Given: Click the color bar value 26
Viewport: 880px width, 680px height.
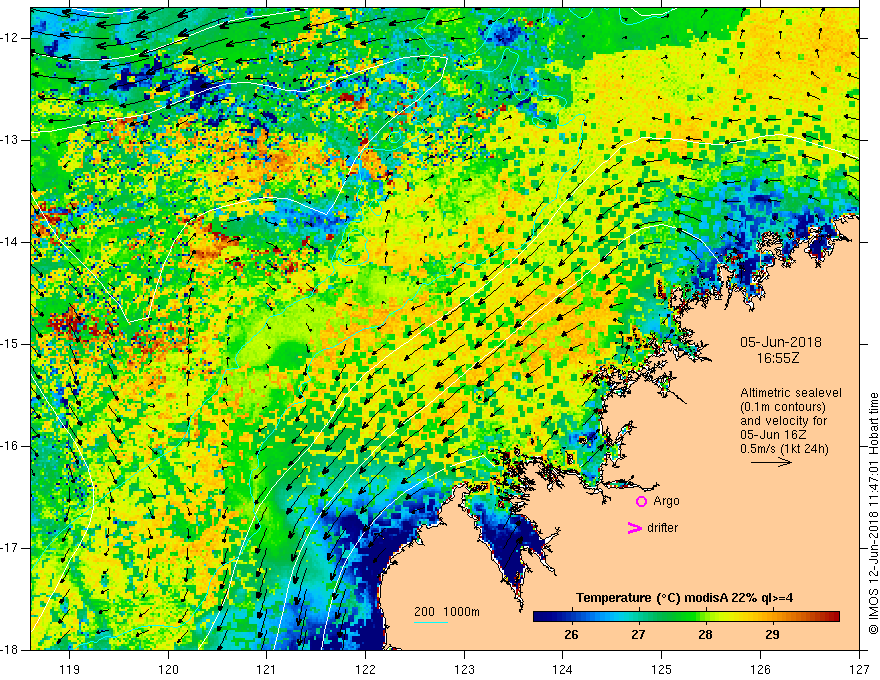Looking at the screenshot, I should coord(571,635).
